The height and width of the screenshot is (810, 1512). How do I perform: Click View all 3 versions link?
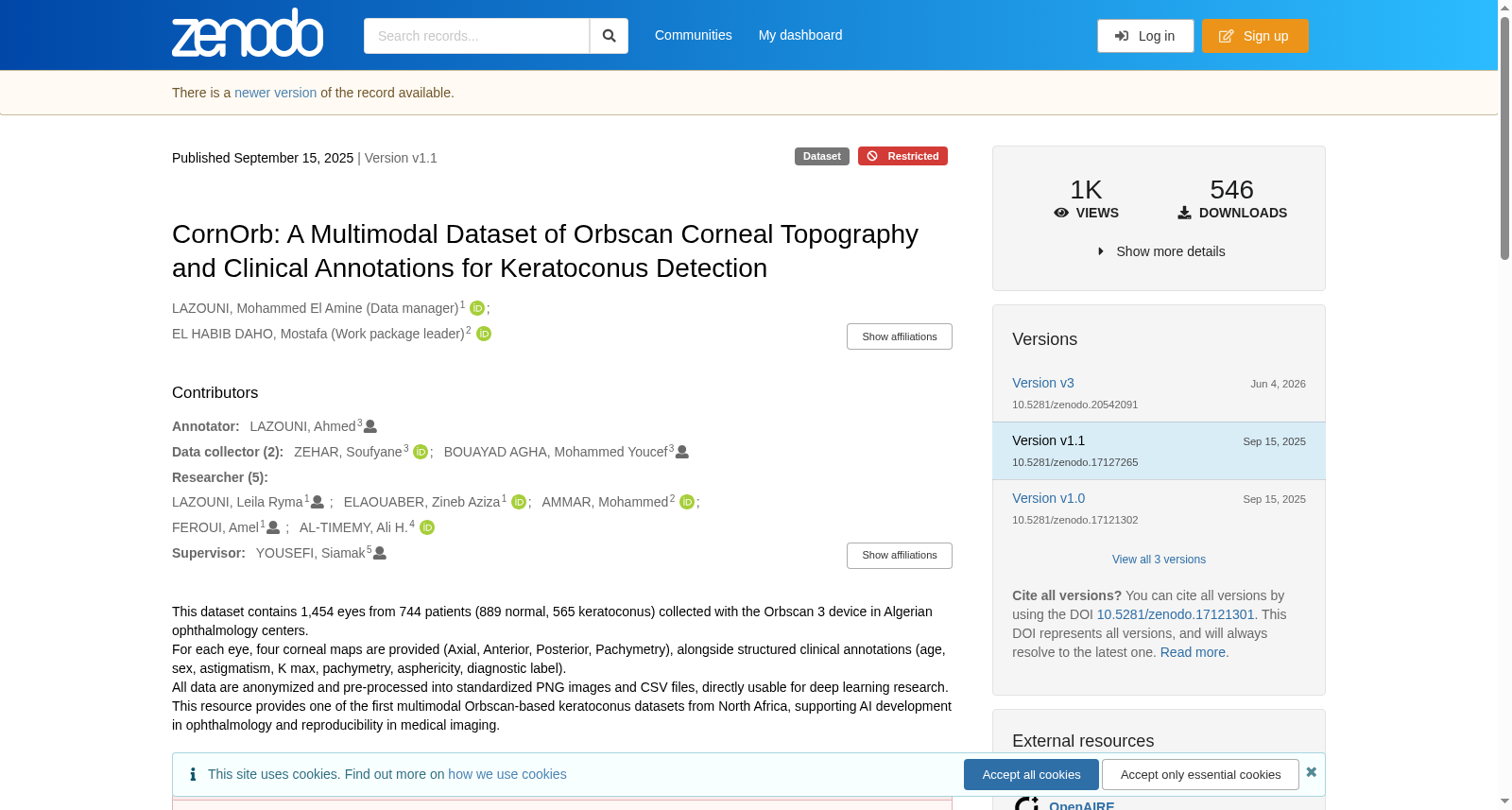(x=1159, y=560)
